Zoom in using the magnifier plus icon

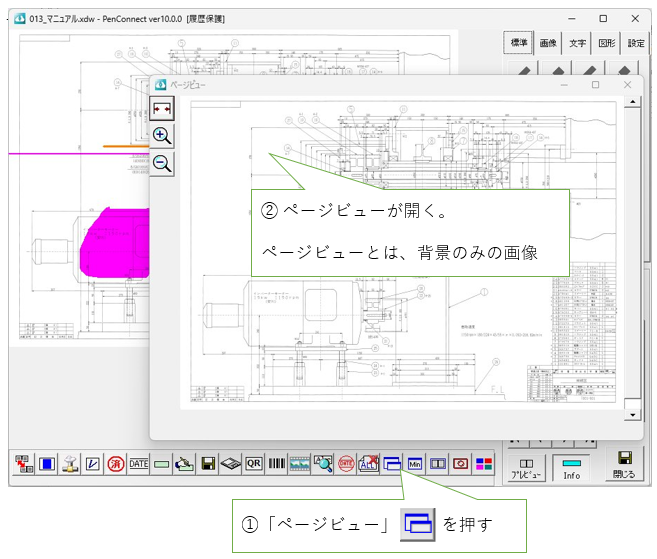(162, 136)
